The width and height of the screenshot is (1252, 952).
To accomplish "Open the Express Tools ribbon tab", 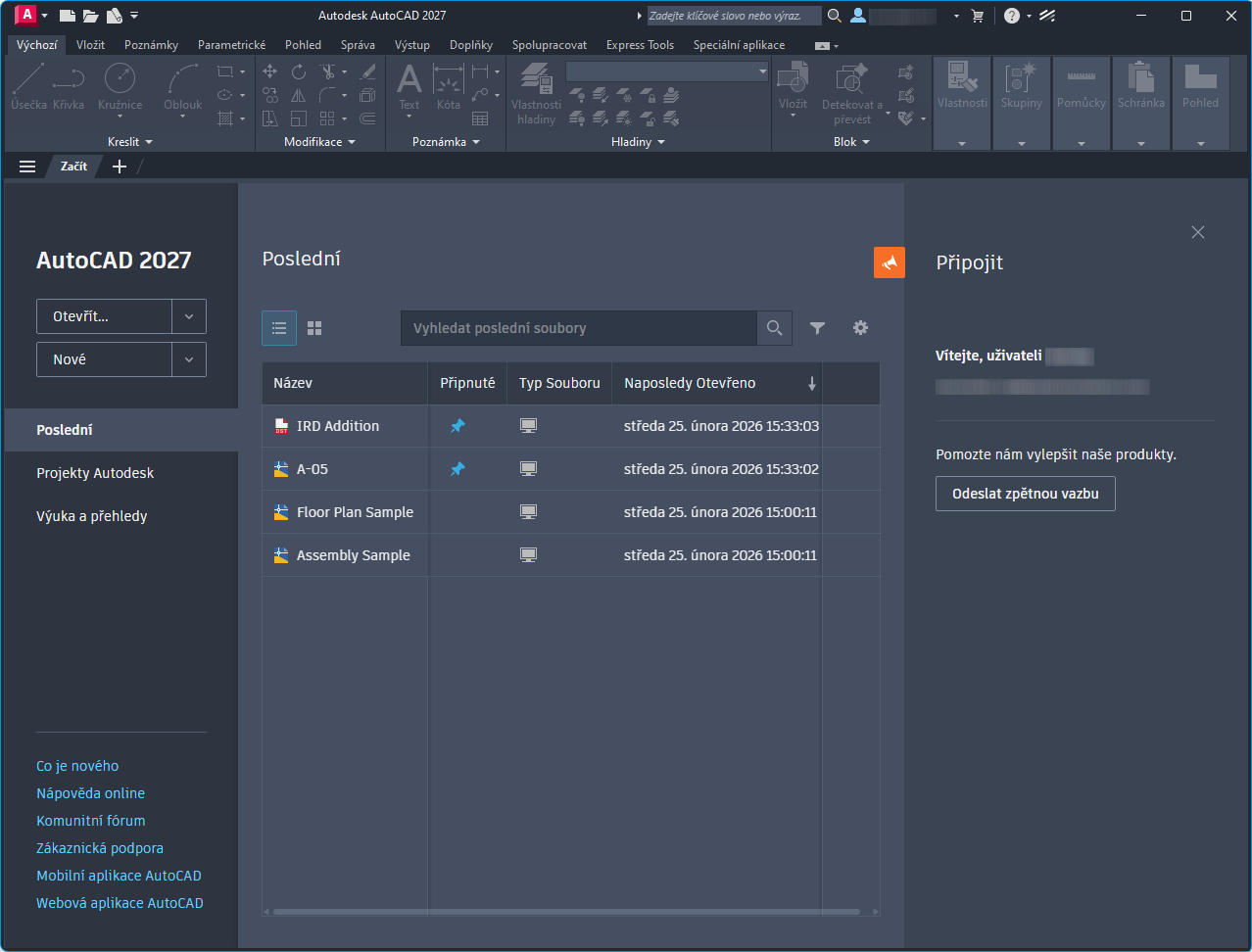I will click(x=640, y=45).
